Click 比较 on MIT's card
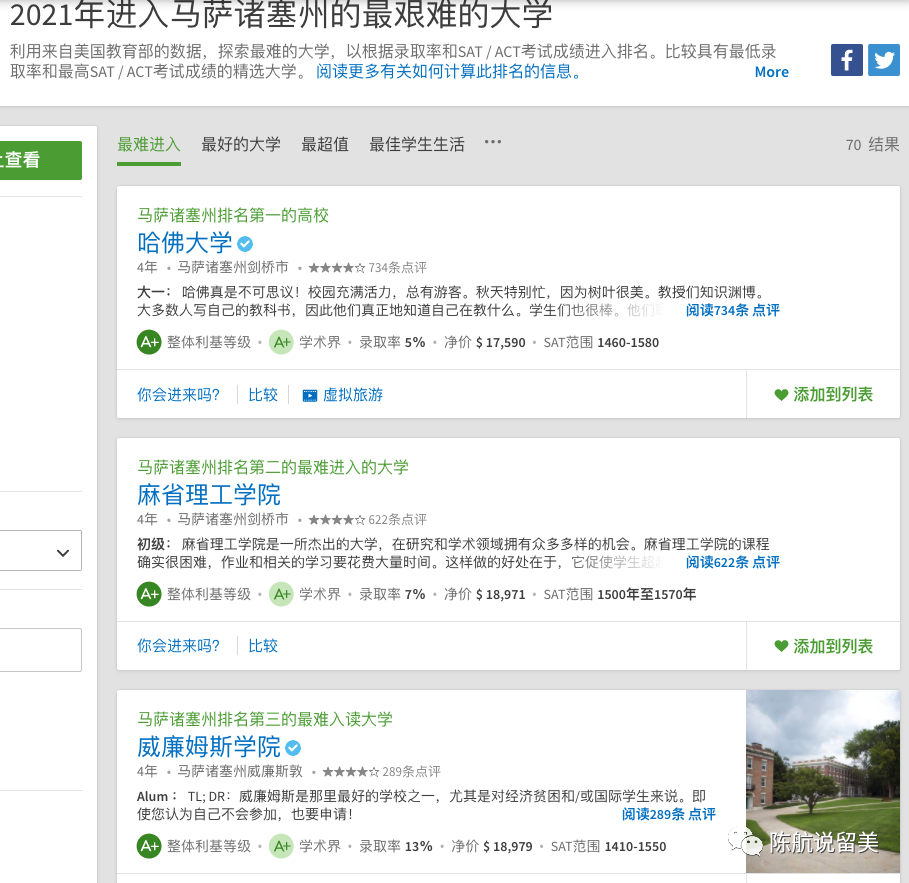This screenshot has height=883, width=909. click(263, 646)
